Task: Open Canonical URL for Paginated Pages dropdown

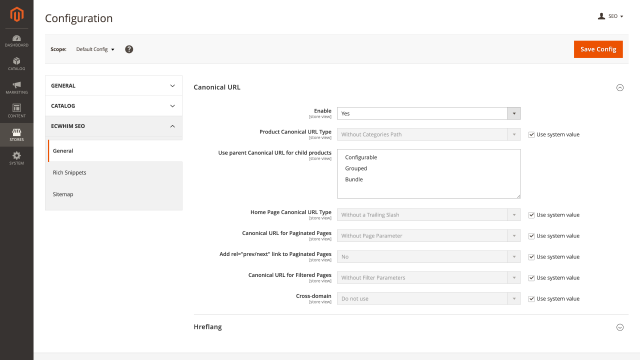Action: point(429,236)
